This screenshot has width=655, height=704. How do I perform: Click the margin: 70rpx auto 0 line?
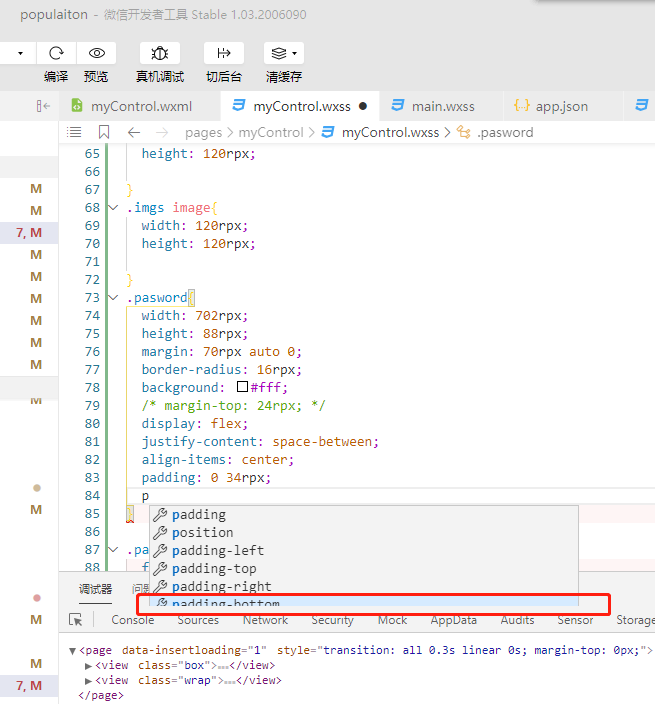221,352
